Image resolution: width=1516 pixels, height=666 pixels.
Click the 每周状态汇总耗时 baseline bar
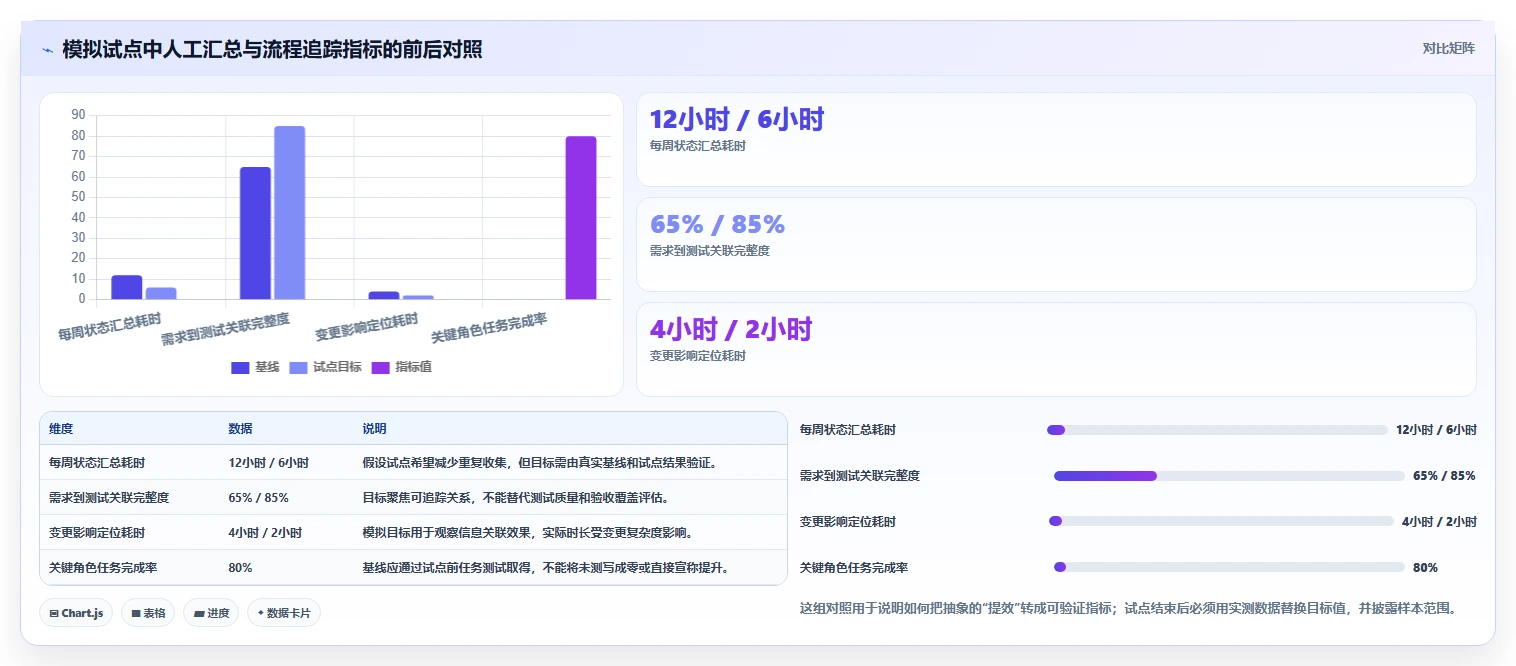point(127,287)
